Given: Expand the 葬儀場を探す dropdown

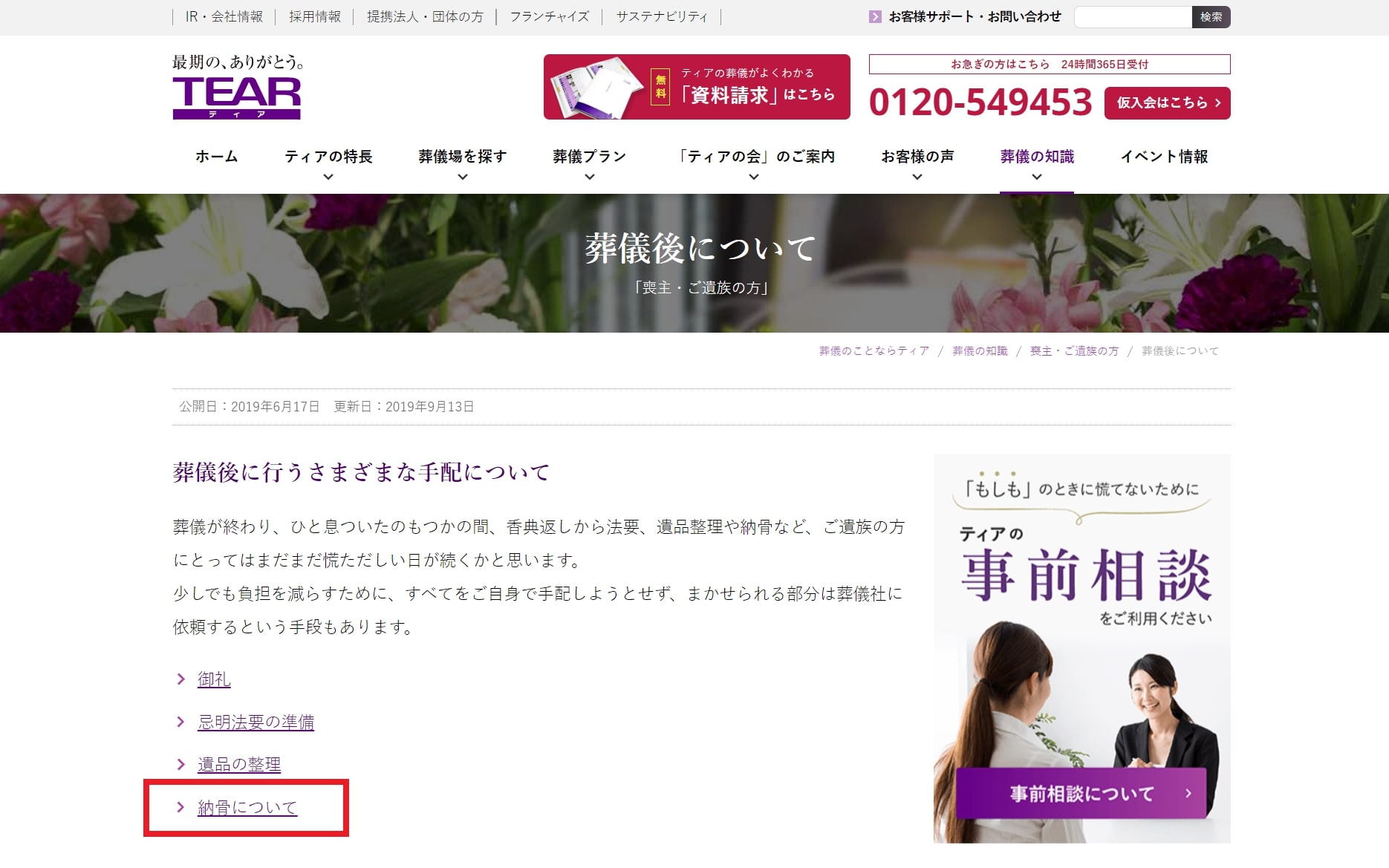Looking at the screenshot, I should click(x=462, y=177).
